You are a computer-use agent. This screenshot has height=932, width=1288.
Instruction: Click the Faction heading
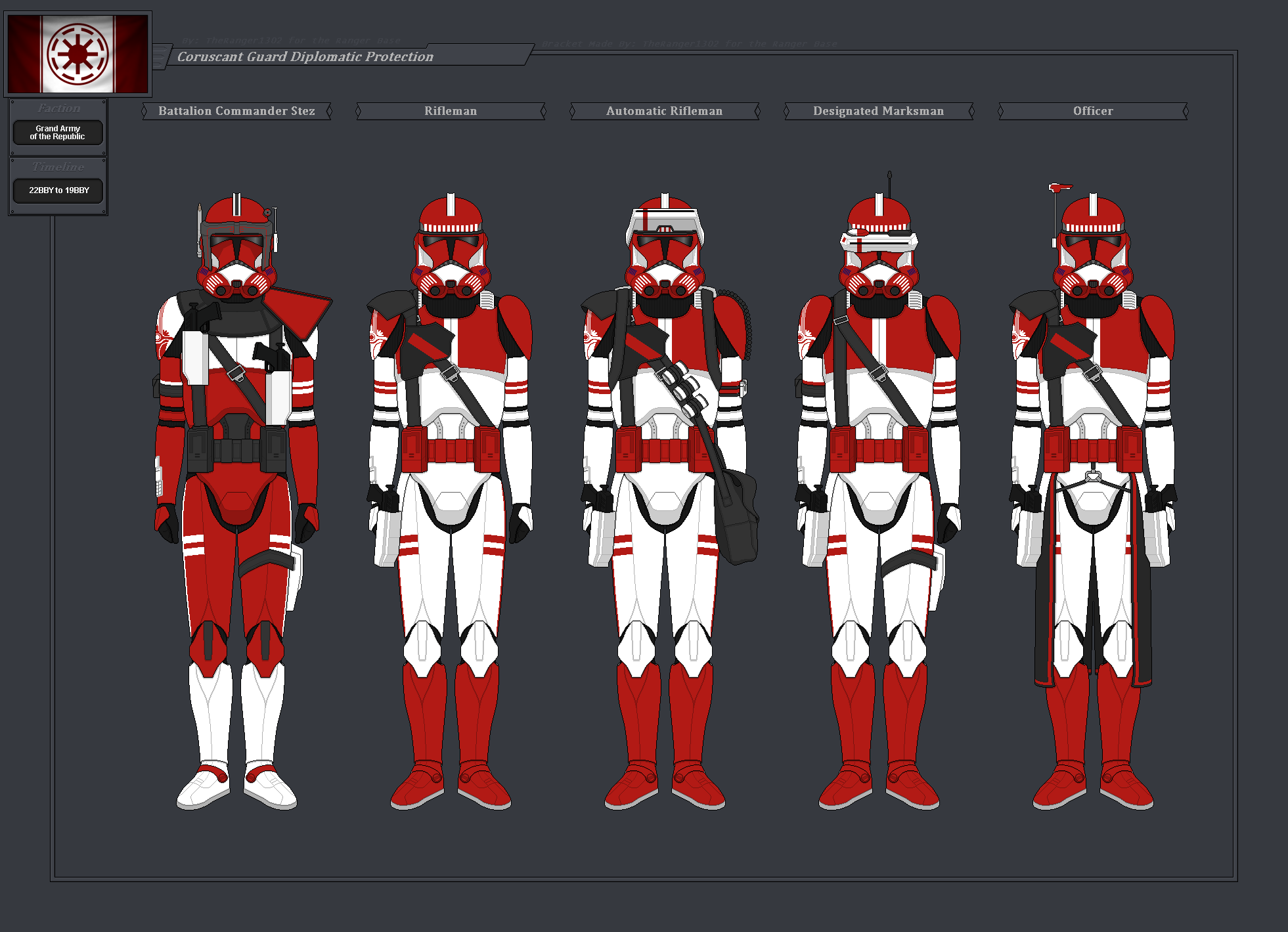coord(58,108)
